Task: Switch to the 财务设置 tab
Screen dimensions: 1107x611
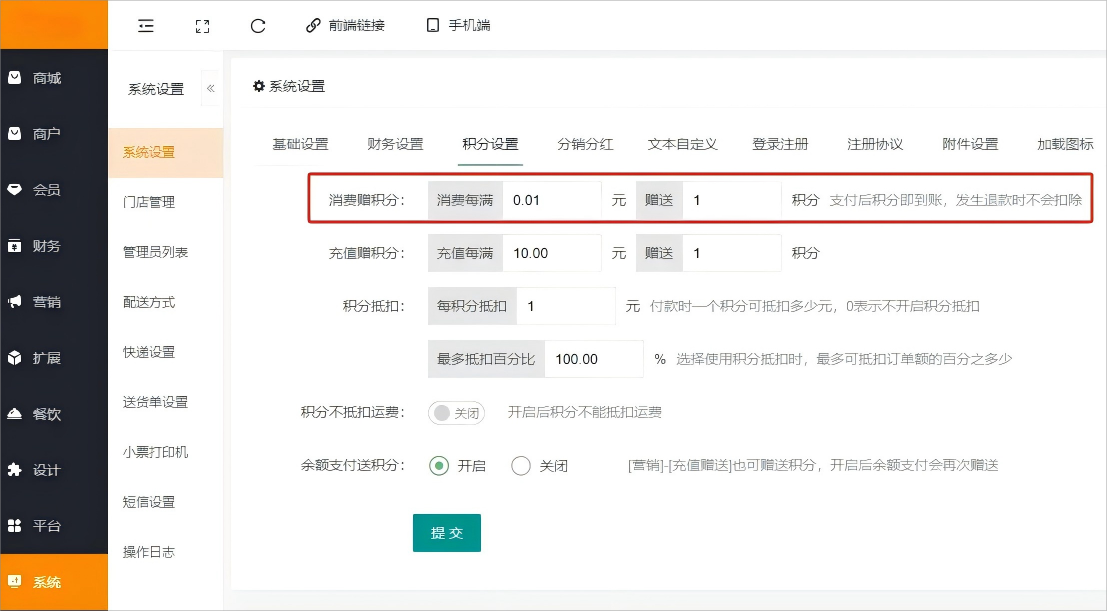Action: tap(395, 144)
